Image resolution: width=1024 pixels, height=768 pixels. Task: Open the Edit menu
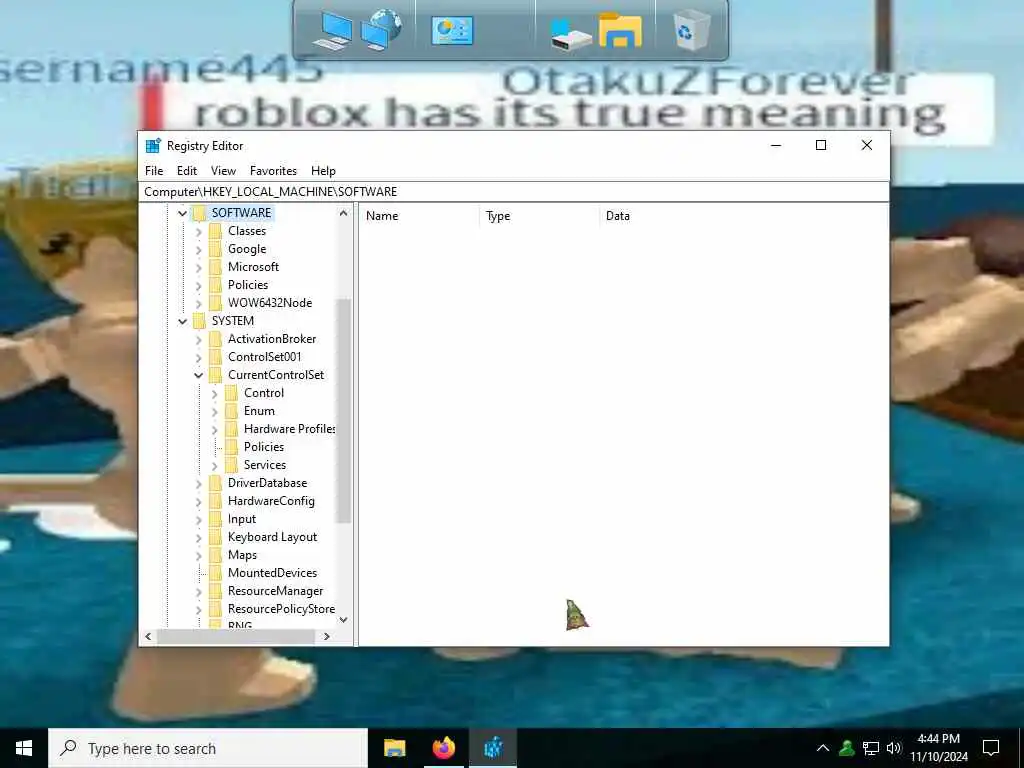tap(187, 170)
